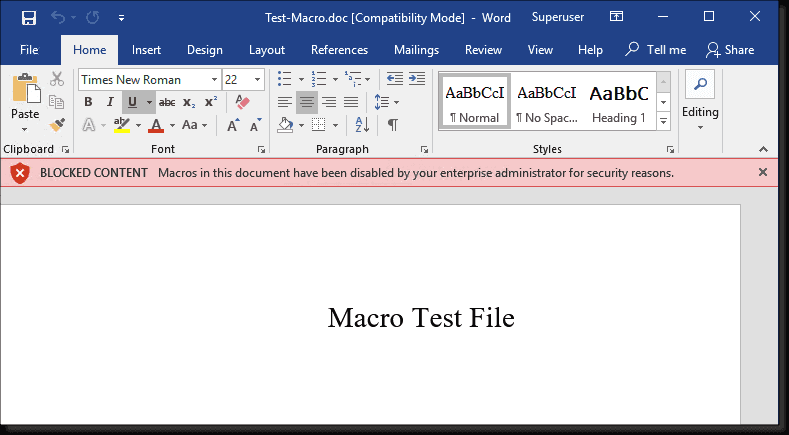Screen dimensions: 789x435
Task: Expand the Styles gallery More arrow
Action: tap(664, 121)
